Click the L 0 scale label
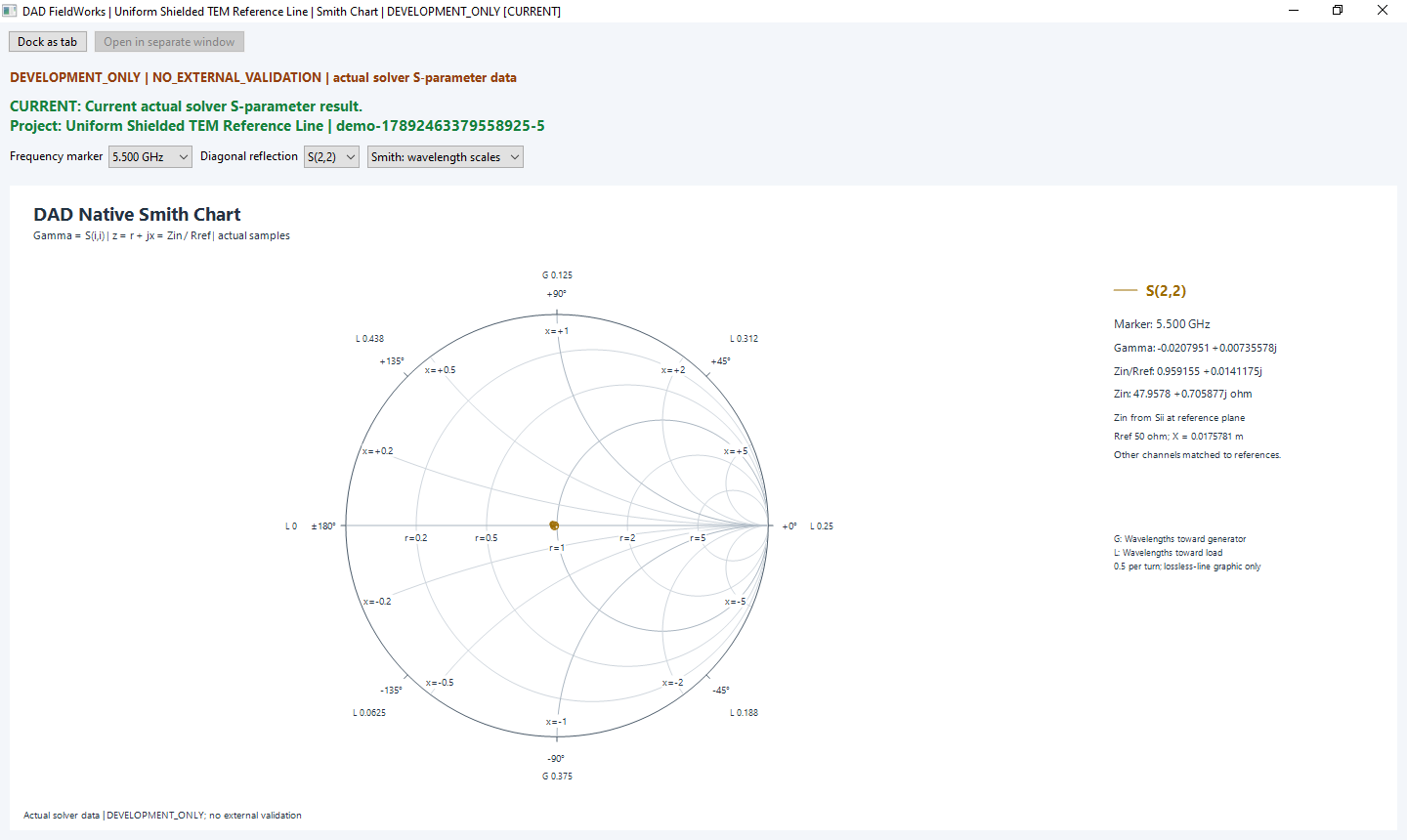This screenshot has height=840, width=1407. 291,526
